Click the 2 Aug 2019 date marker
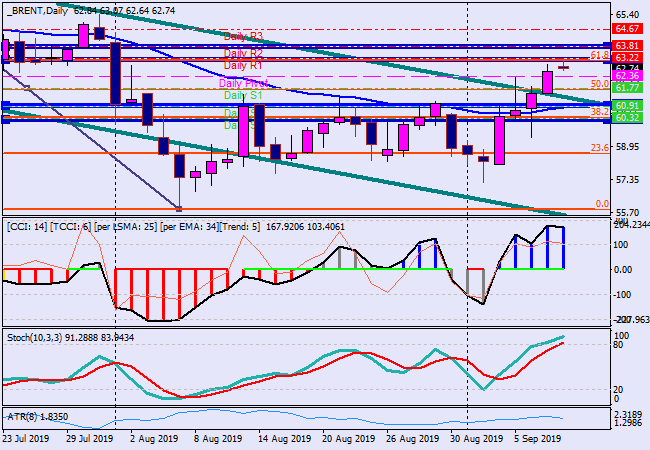The width and height of the screenshot is (650, 450). point(151,438)
